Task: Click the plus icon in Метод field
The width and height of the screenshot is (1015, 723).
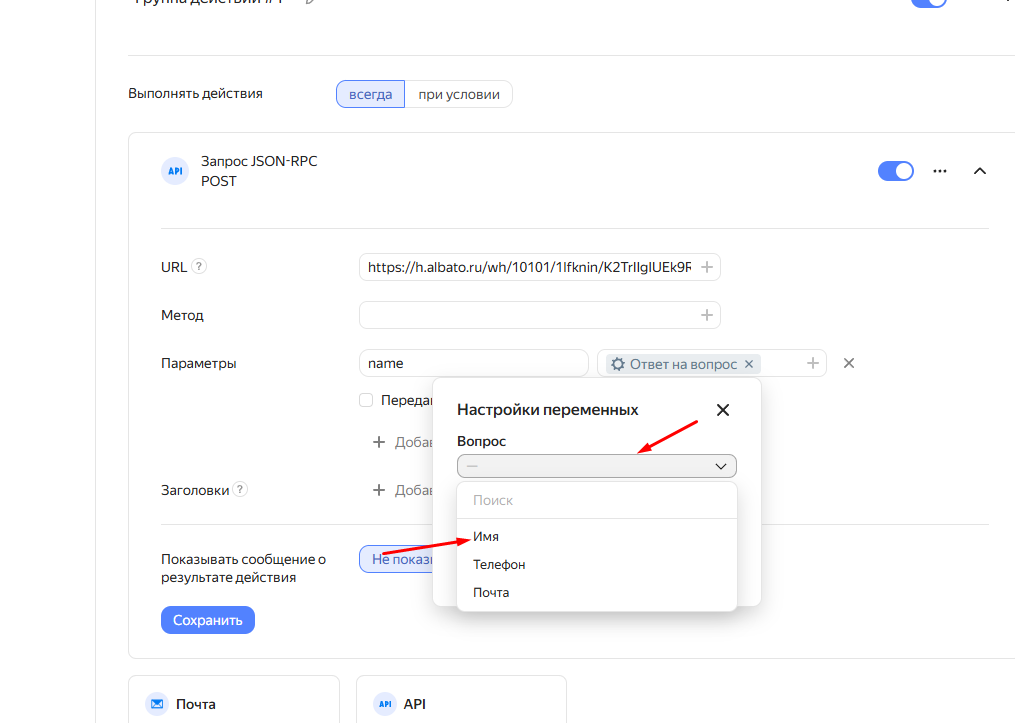Action: click(706, 315)
